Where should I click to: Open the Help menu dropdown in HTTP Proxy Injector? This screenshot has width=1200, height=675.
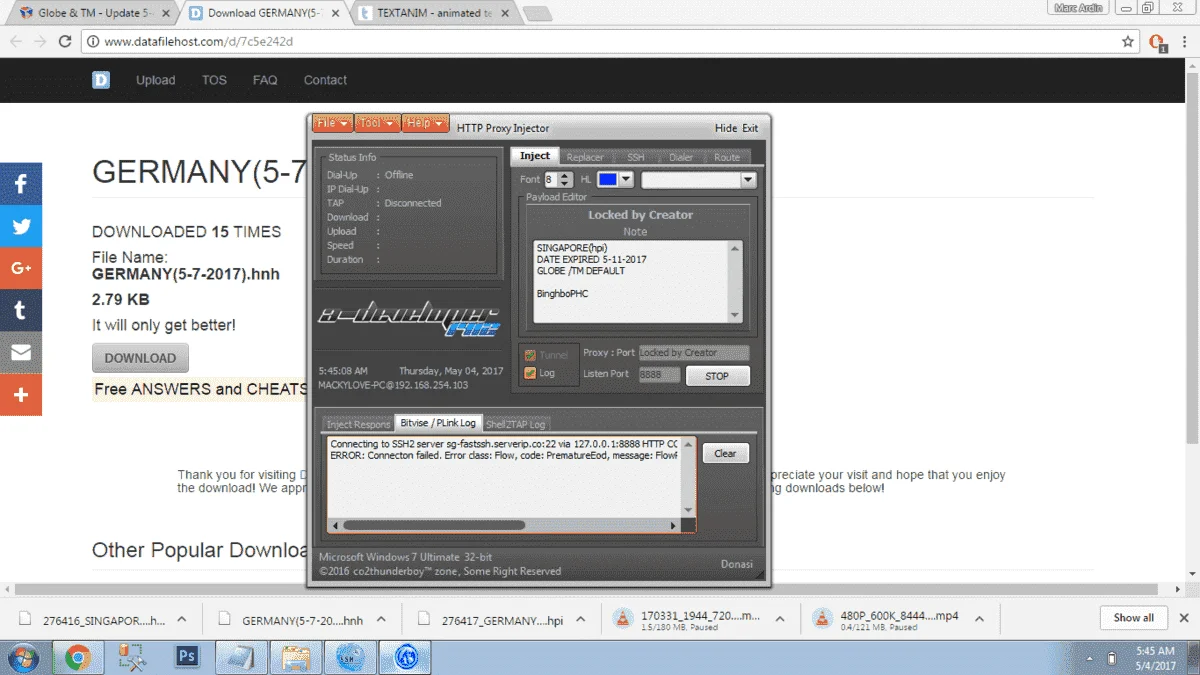coord(426,123)
